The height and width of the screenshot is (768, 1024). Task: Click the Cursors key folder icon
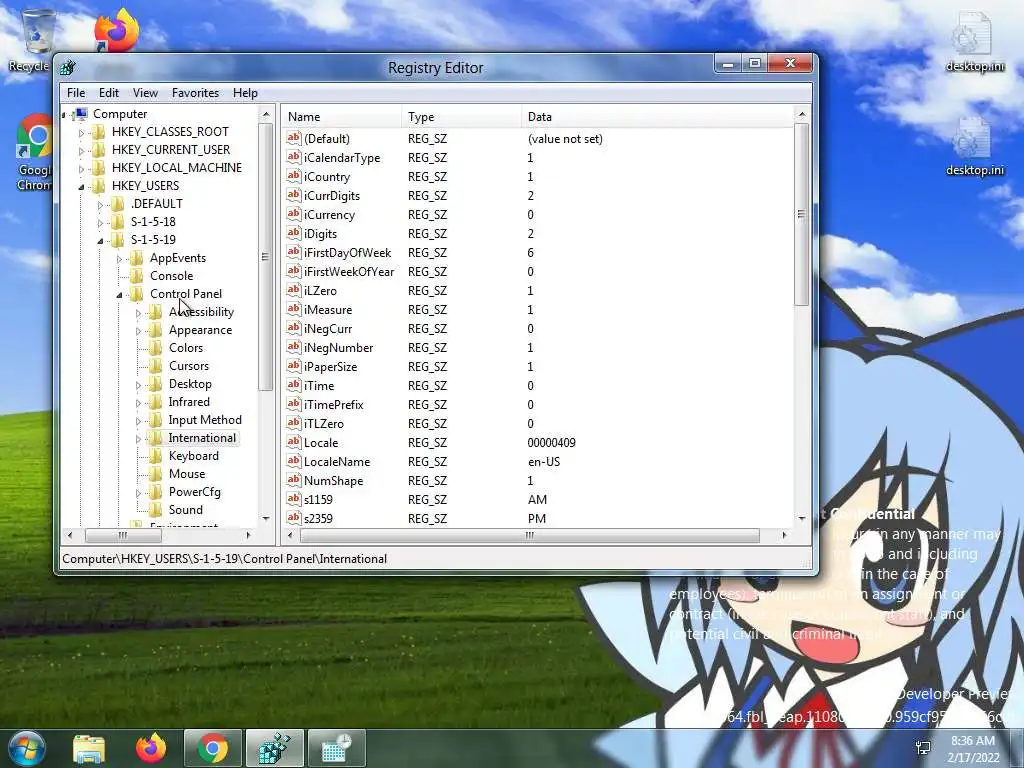pyautogui.click(x=155, y=366)
